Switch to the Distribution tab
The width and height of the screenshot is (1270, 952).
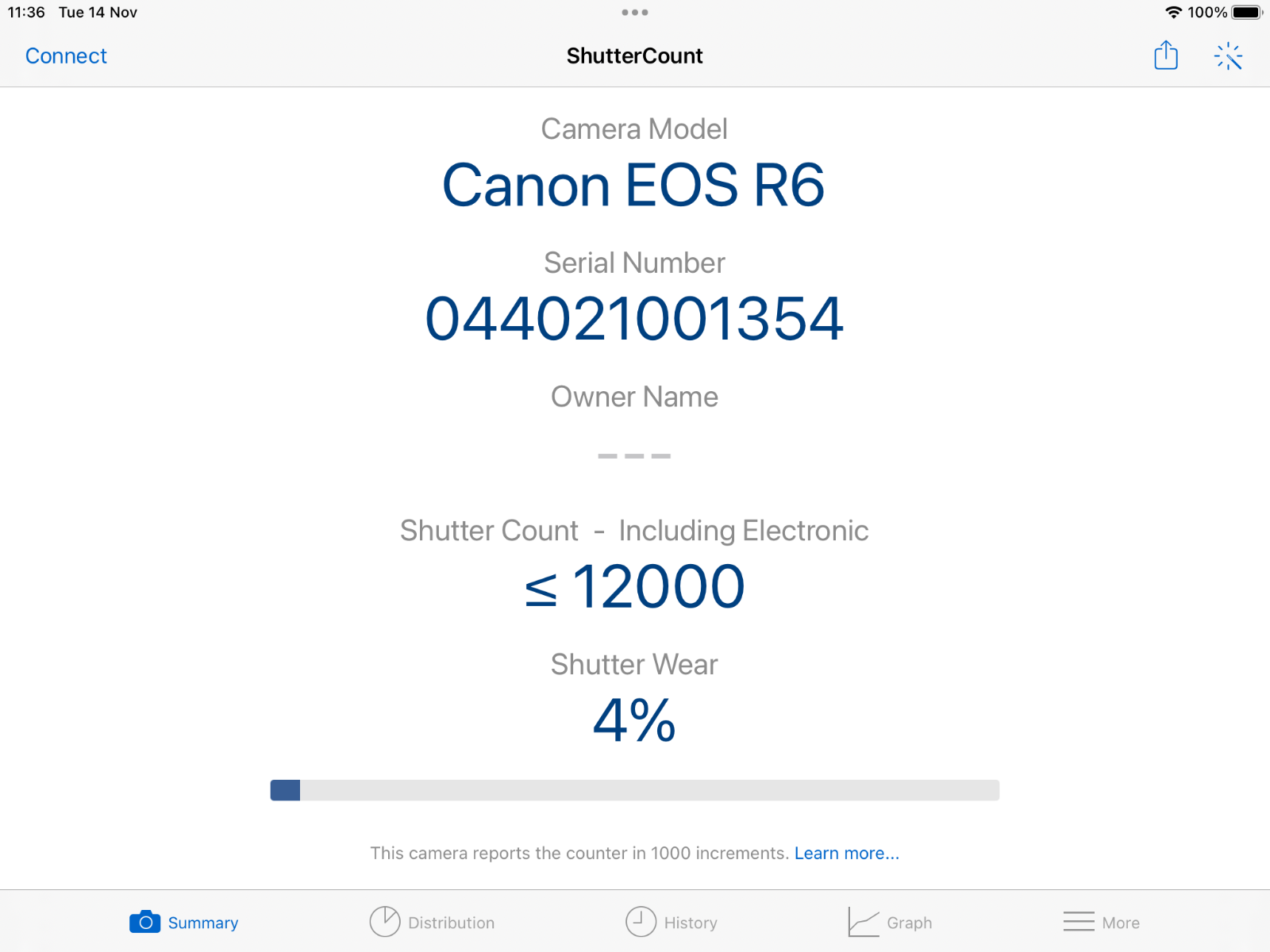pos(433,922)
